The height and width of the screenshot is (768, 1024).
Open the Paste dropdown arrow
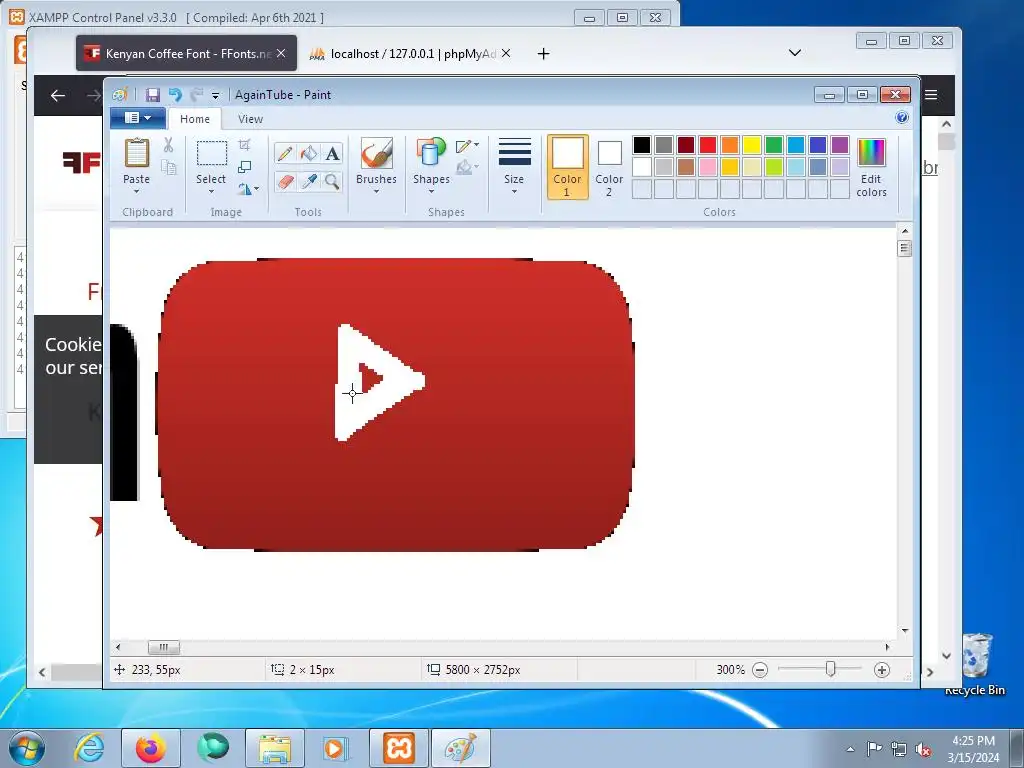tap(136, 191)
